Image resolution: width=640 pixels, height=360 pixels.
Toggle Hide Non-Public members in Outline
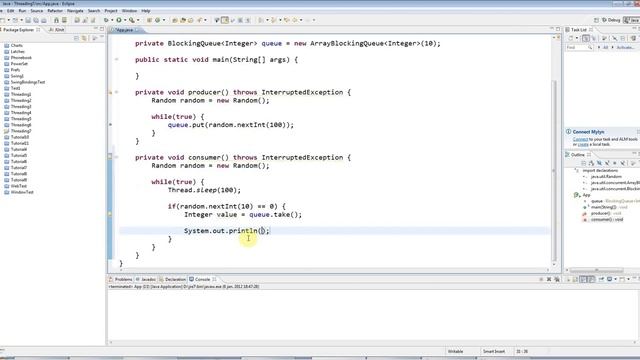tap(614, 163)
